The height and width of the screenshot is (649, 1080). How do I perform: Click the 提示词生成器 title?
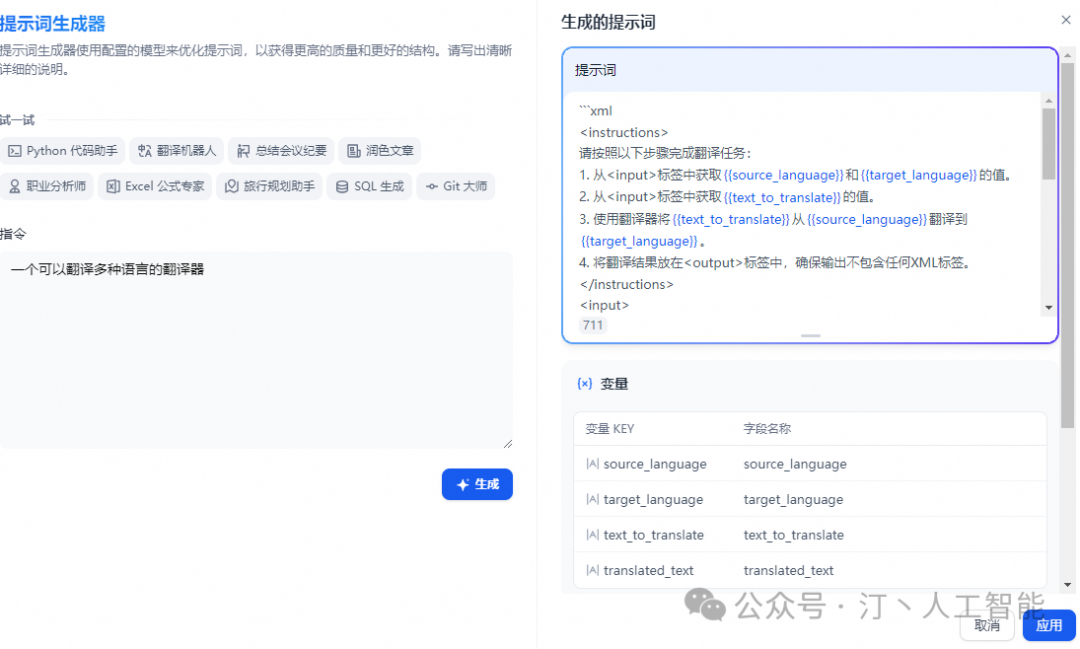[x=52, y=23]
